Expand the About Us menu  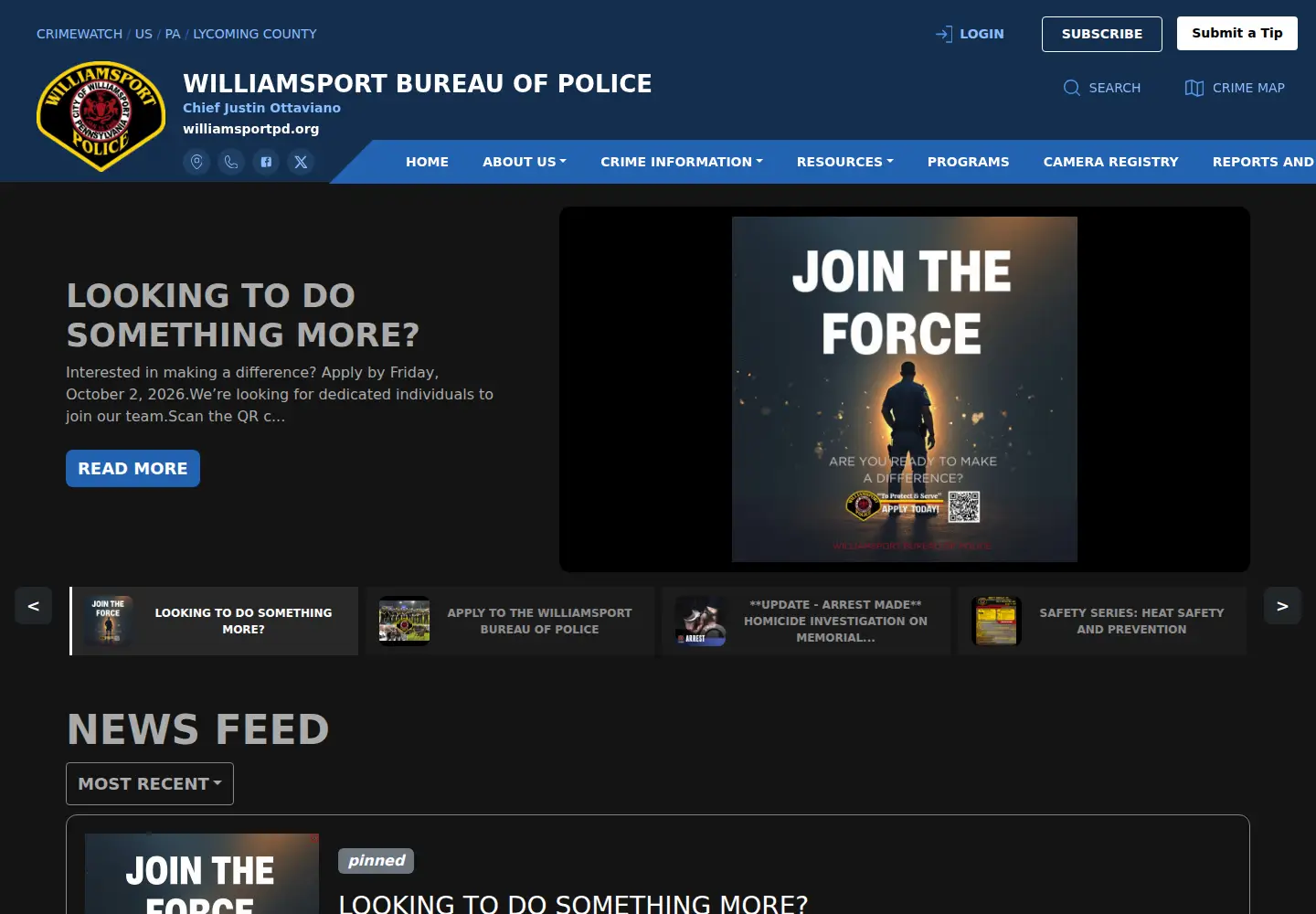[x=525, y=162]
